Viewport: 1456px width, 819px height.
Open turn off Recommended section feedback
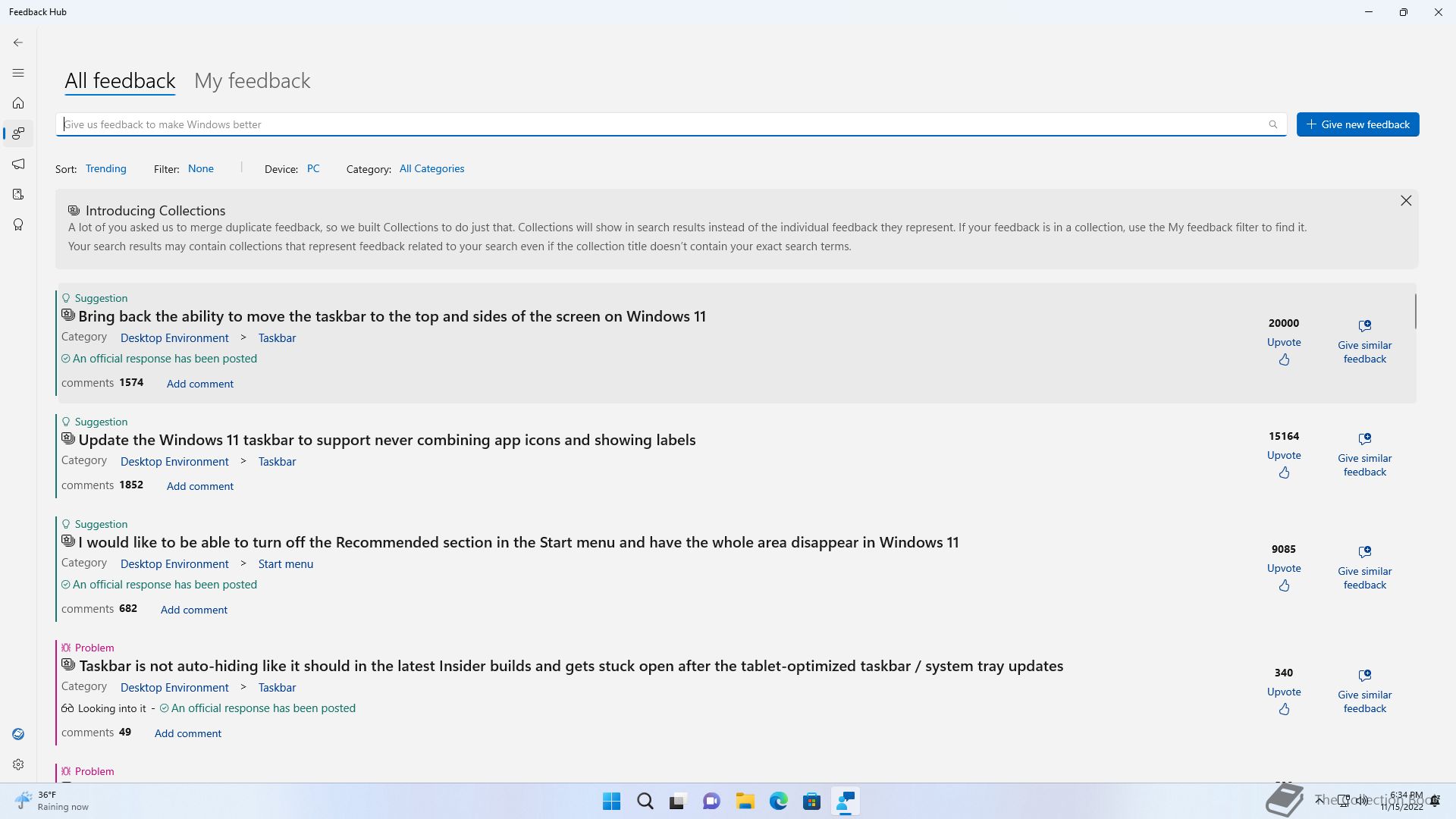click(519, 542)
